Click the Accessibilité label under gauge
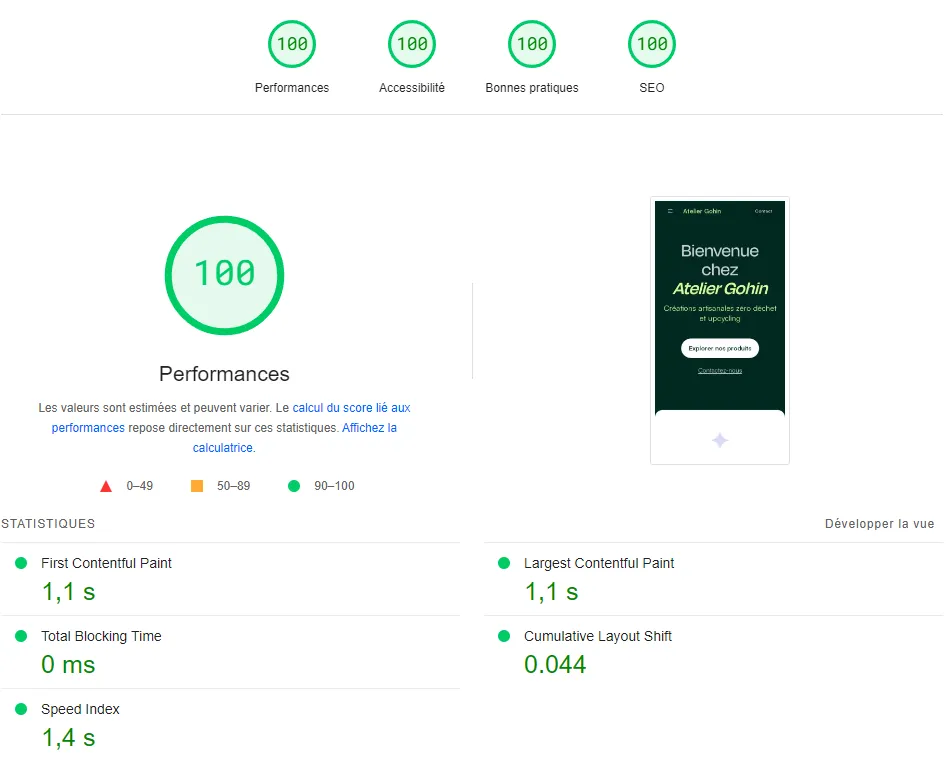This screenshot has width=946, height=760. click(412, 88)
